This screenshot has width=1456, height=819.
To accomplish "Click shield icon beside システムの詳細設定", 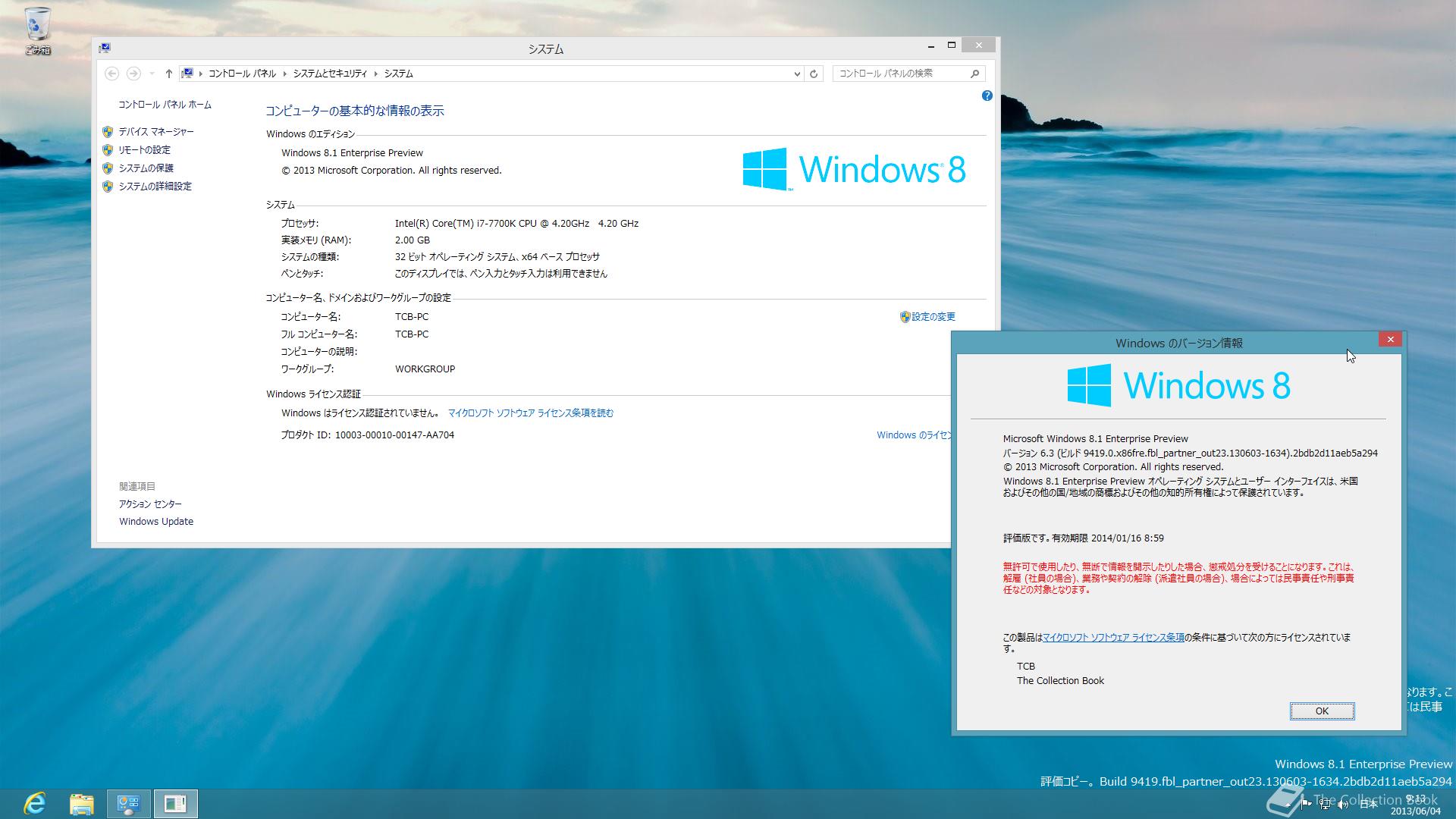I will (x=108, y=187).
